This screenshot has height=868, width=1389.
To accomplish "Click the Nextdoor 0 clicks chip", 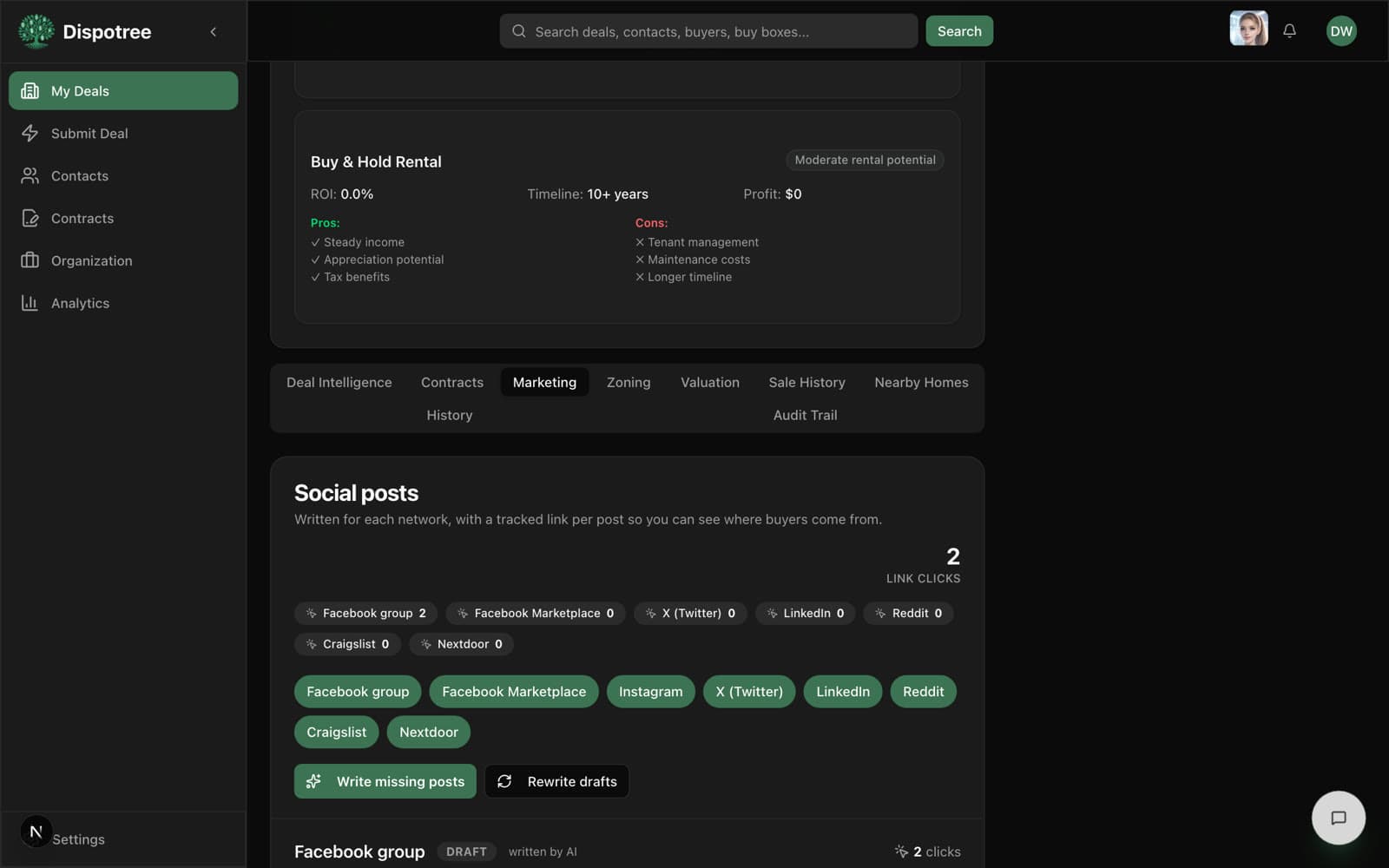I will point(461,644).
